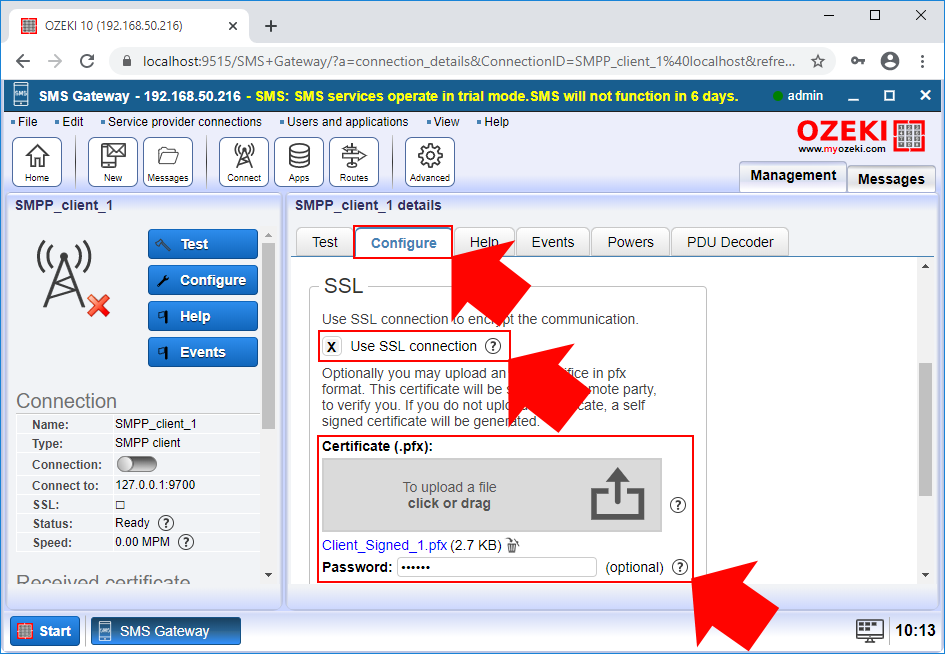Screen dimensions: 945x654
Task: Open the Apps database toolbar icon
Action: [x=299, y=162]
